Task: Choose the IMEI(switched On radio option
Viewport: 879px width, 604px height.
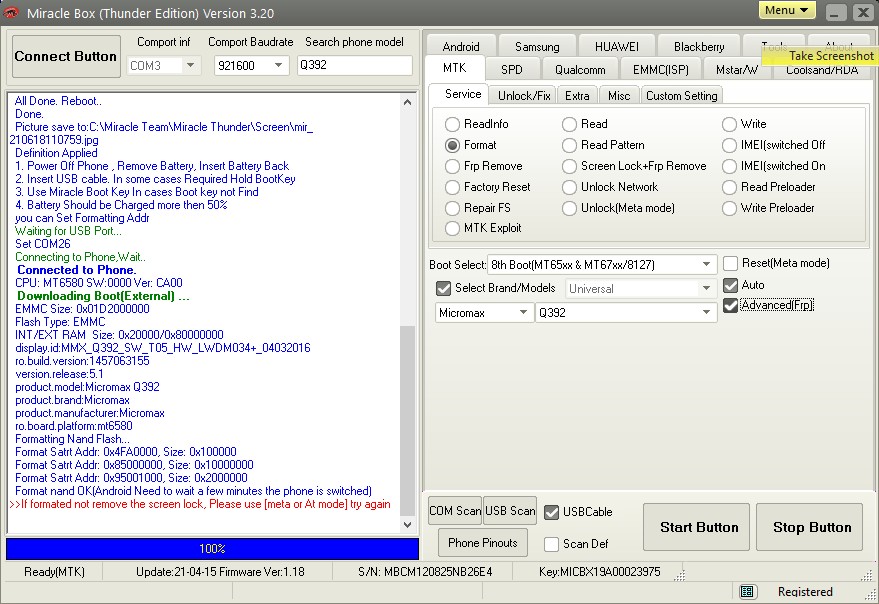Action: pyautogui.click(x=729, y=167)
